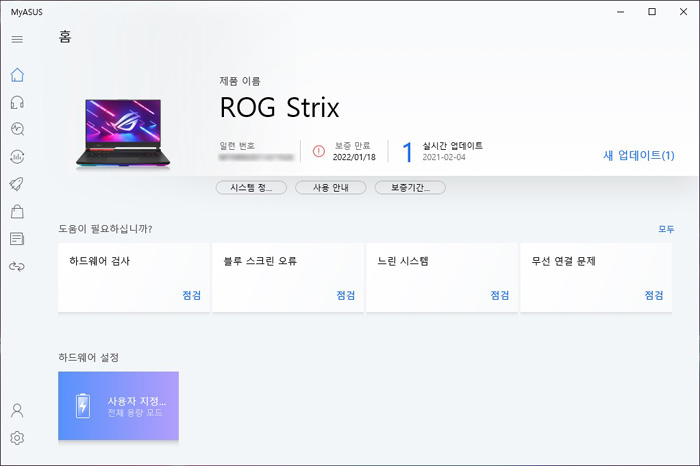Viewport: 700px width, 466px height.
Task: Click the 하드웨어 검사 card title
Action: (x=100, y=261)
